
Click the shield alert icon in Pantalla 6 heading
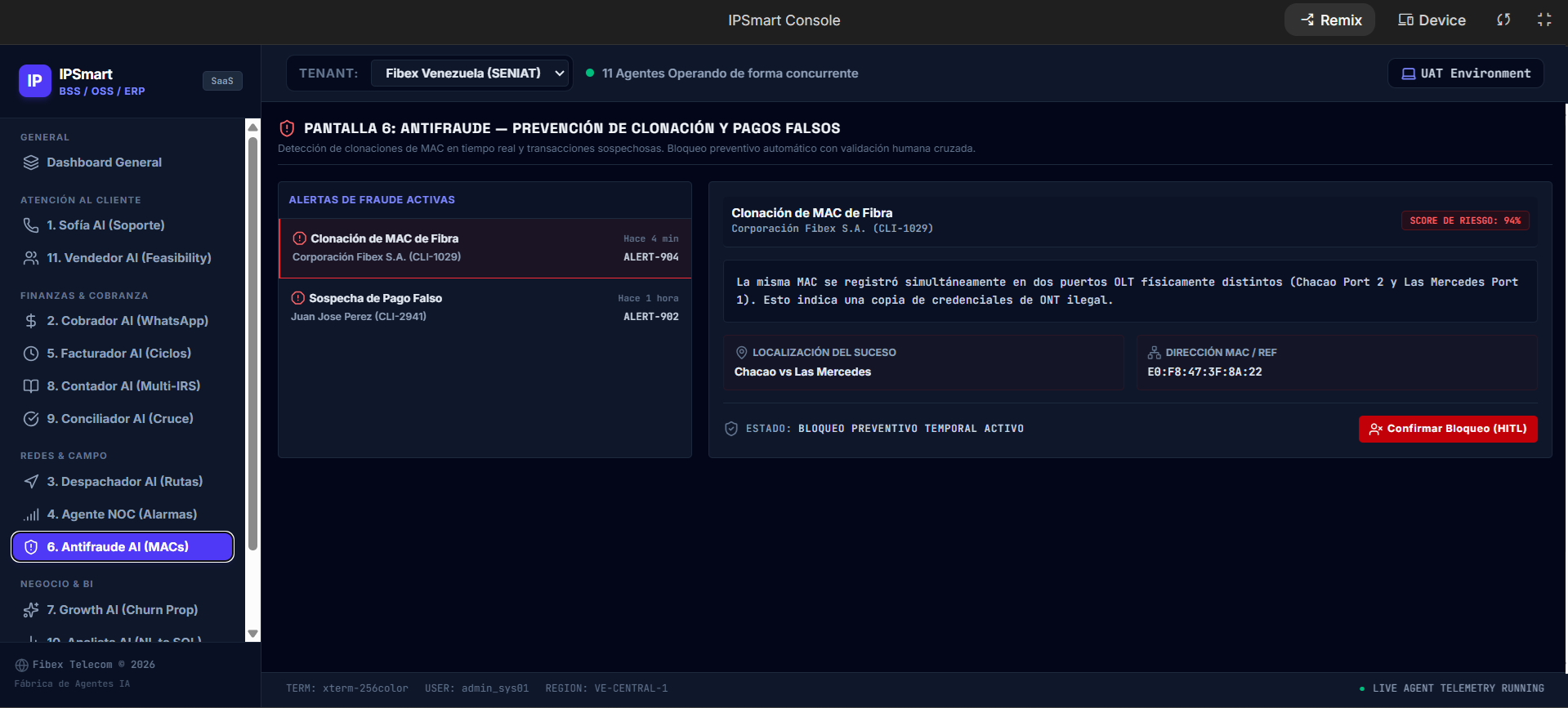pos(287,128)
